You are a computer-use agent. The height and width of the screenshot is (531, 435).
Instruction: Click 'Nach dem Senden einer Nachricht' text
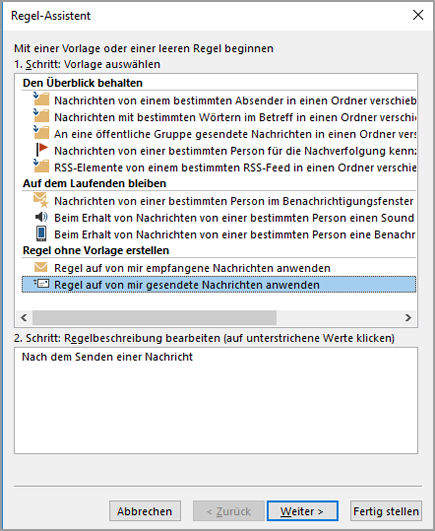tap(107, 357)
